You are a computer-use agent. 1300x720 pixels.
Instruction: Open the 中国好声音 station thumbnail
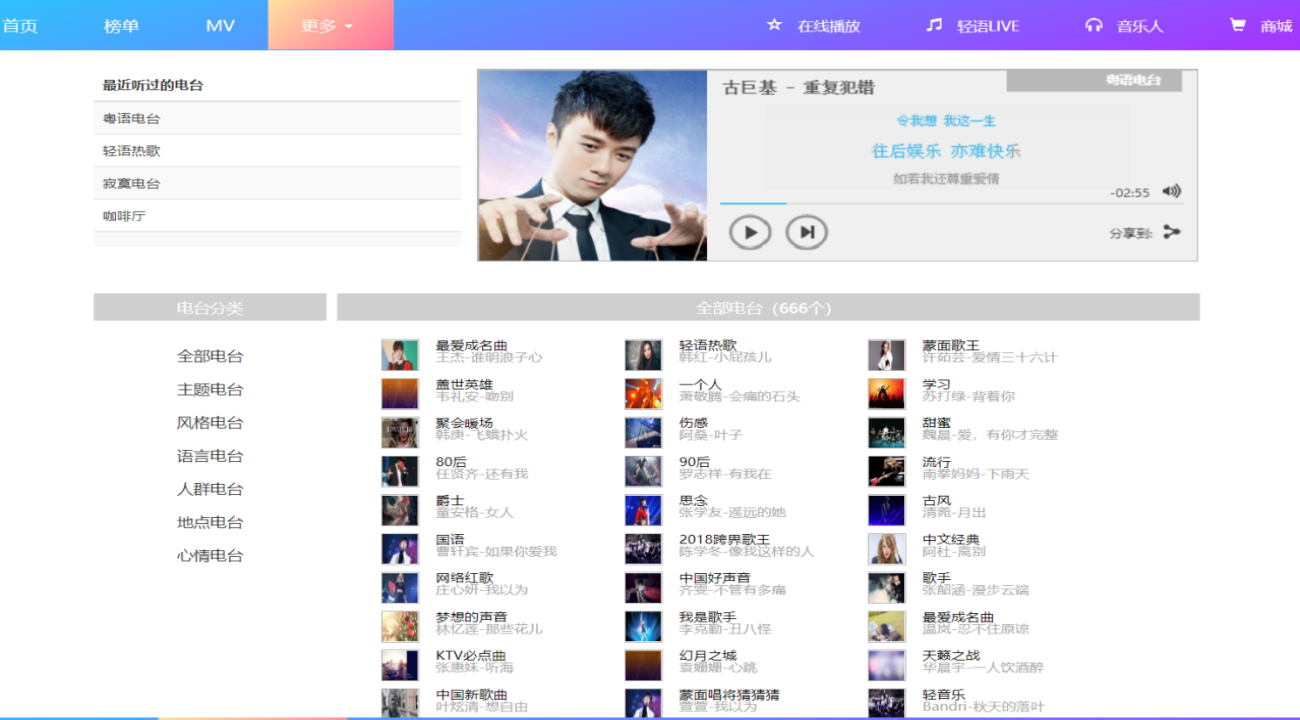pyautogui.click(x=643, y=587)
